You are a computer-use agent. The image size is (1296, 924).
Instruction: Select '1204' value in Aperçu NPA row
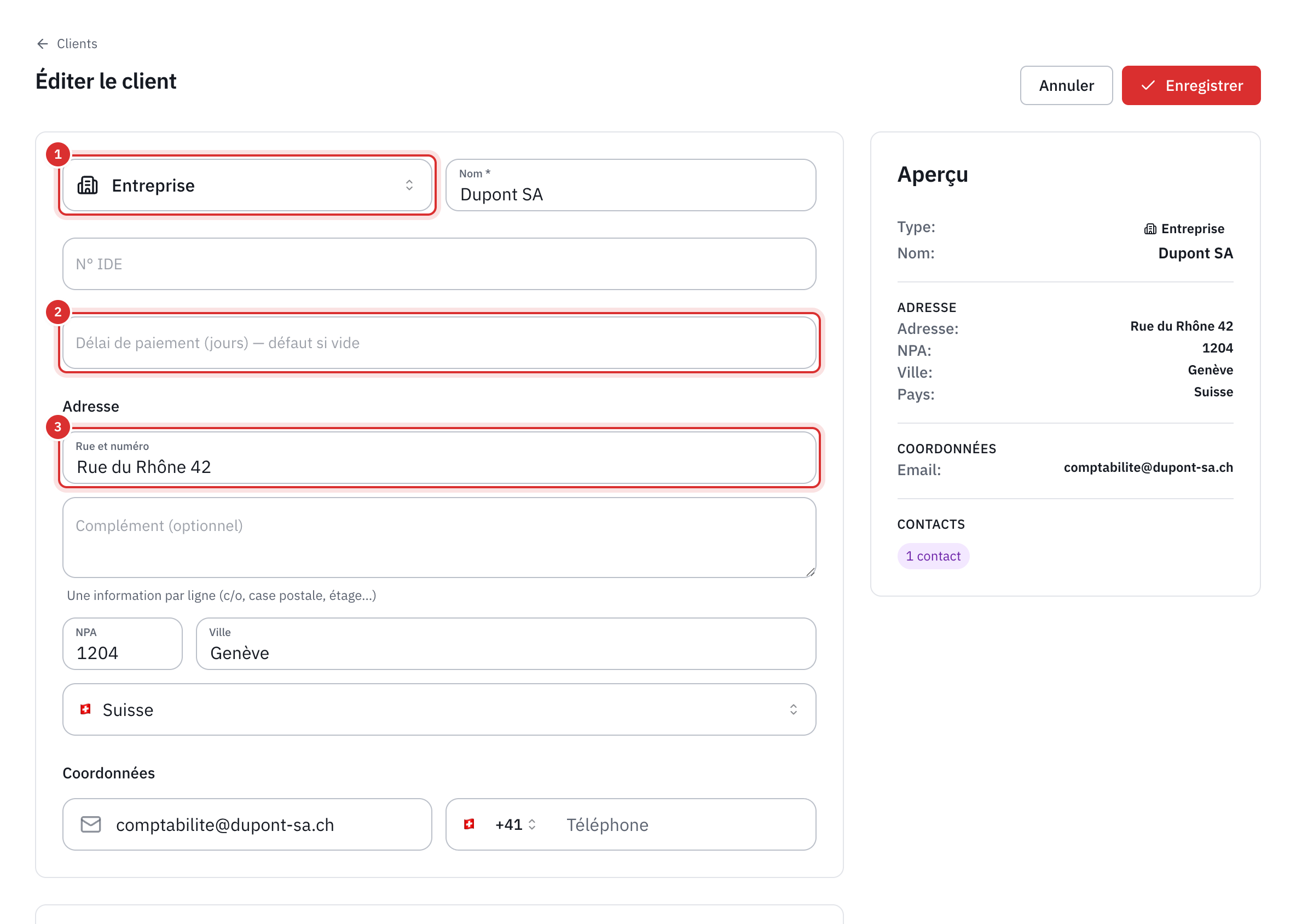point(1217,348)
